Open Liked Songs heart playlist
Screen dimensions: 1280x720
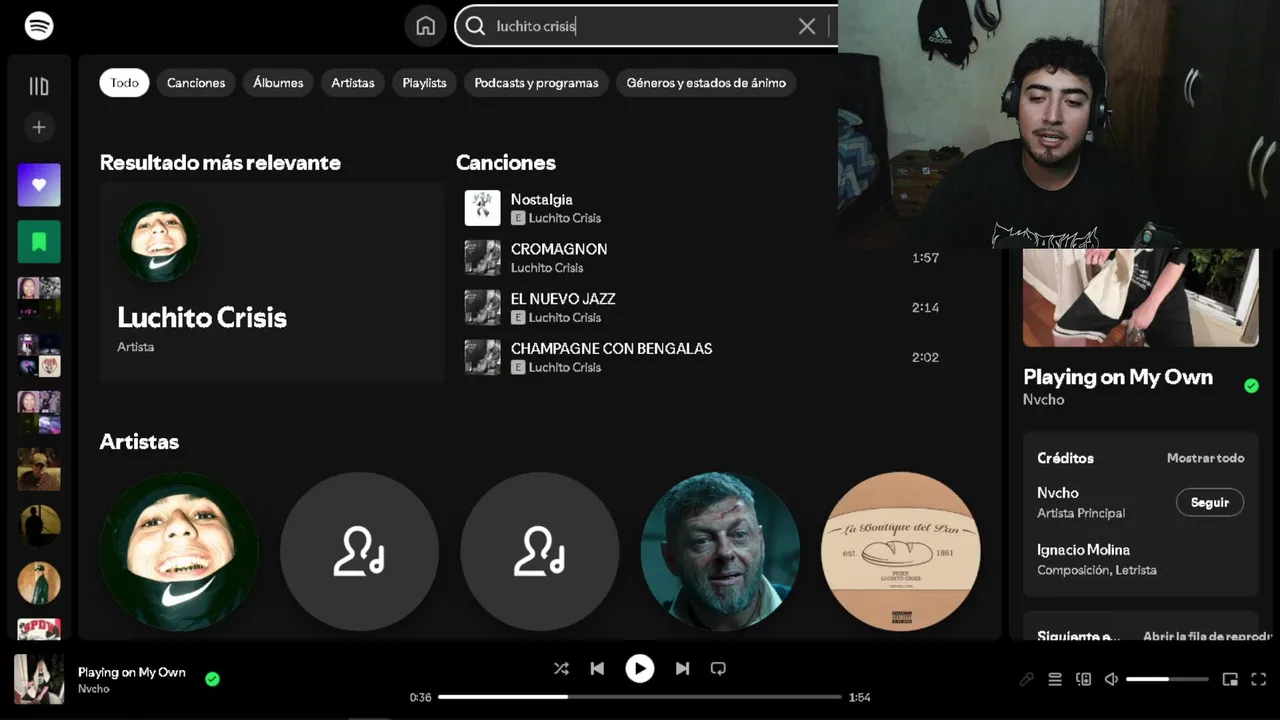point(39,185)
